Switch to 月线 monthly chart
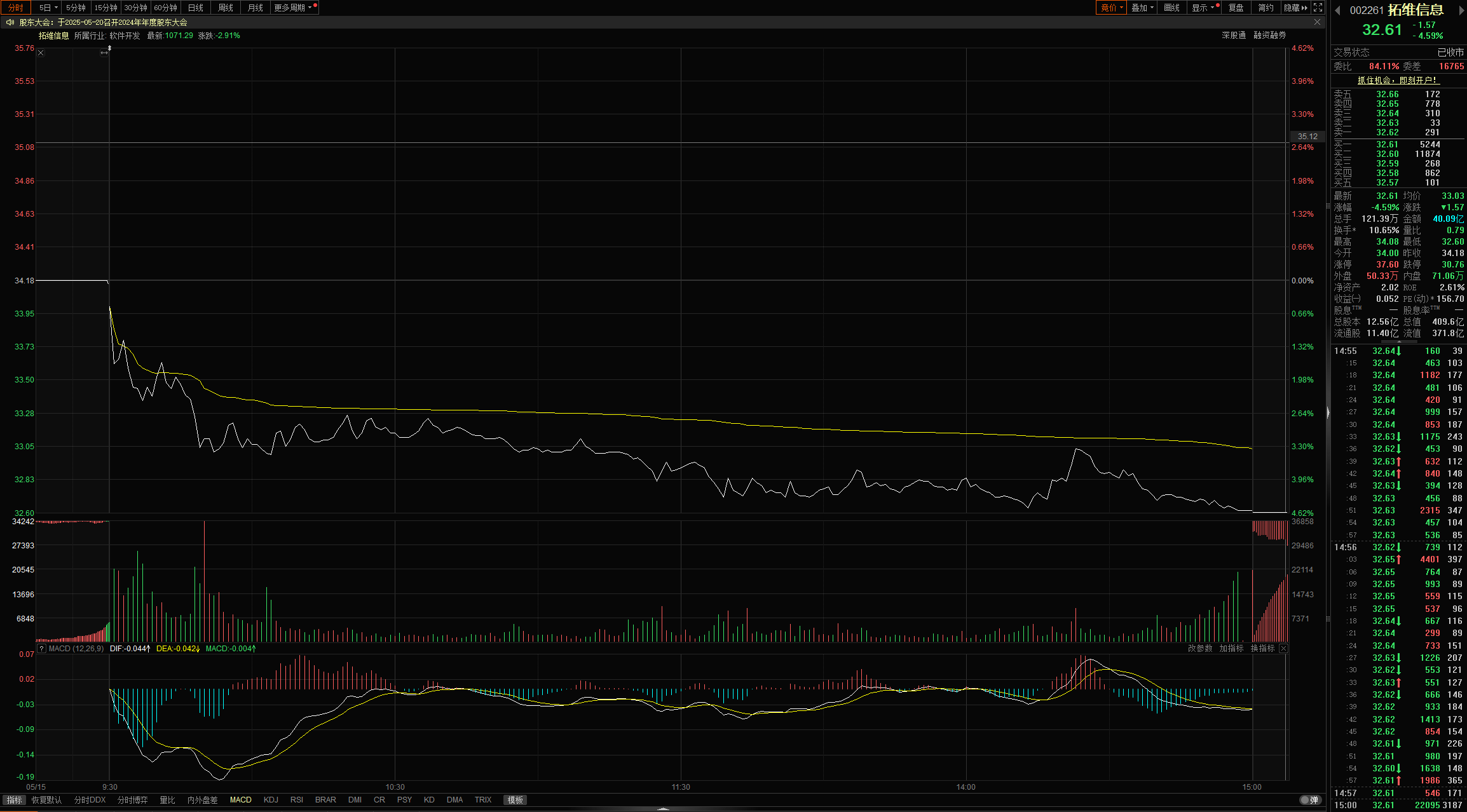 [256, 8]
